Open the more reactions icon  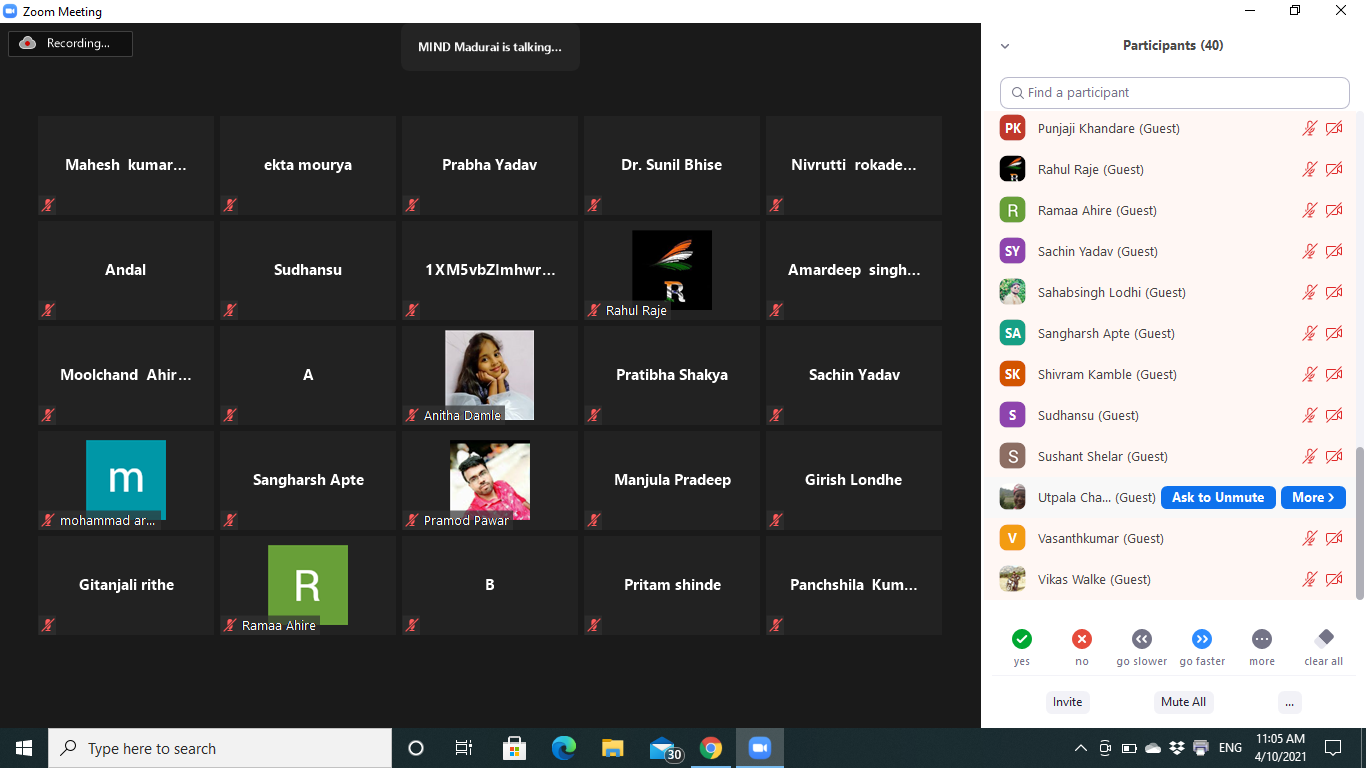pyautogui.click(x=1262, y=639)
